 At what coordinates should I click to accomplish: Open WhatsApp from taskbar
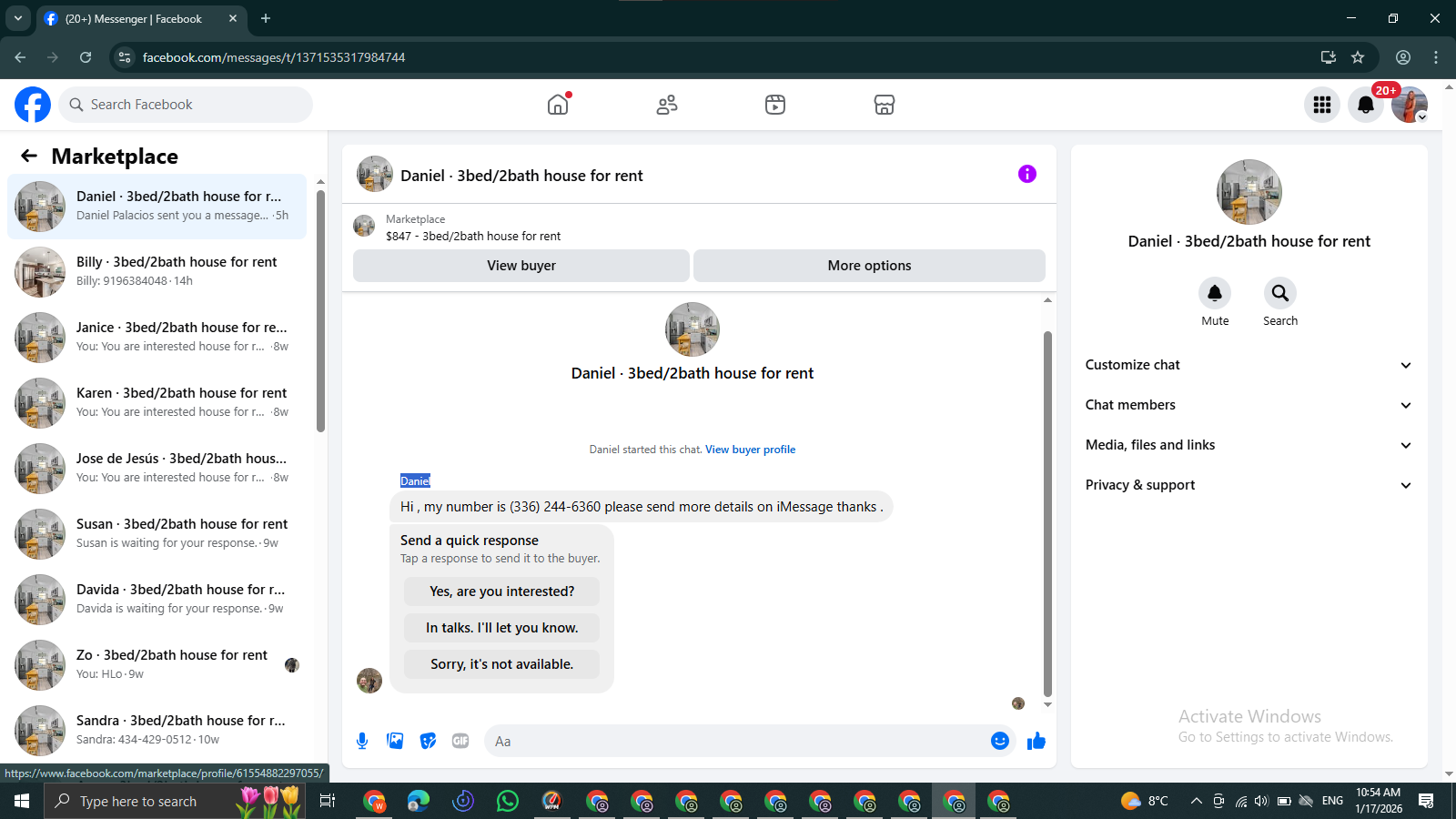pos(508,801)
